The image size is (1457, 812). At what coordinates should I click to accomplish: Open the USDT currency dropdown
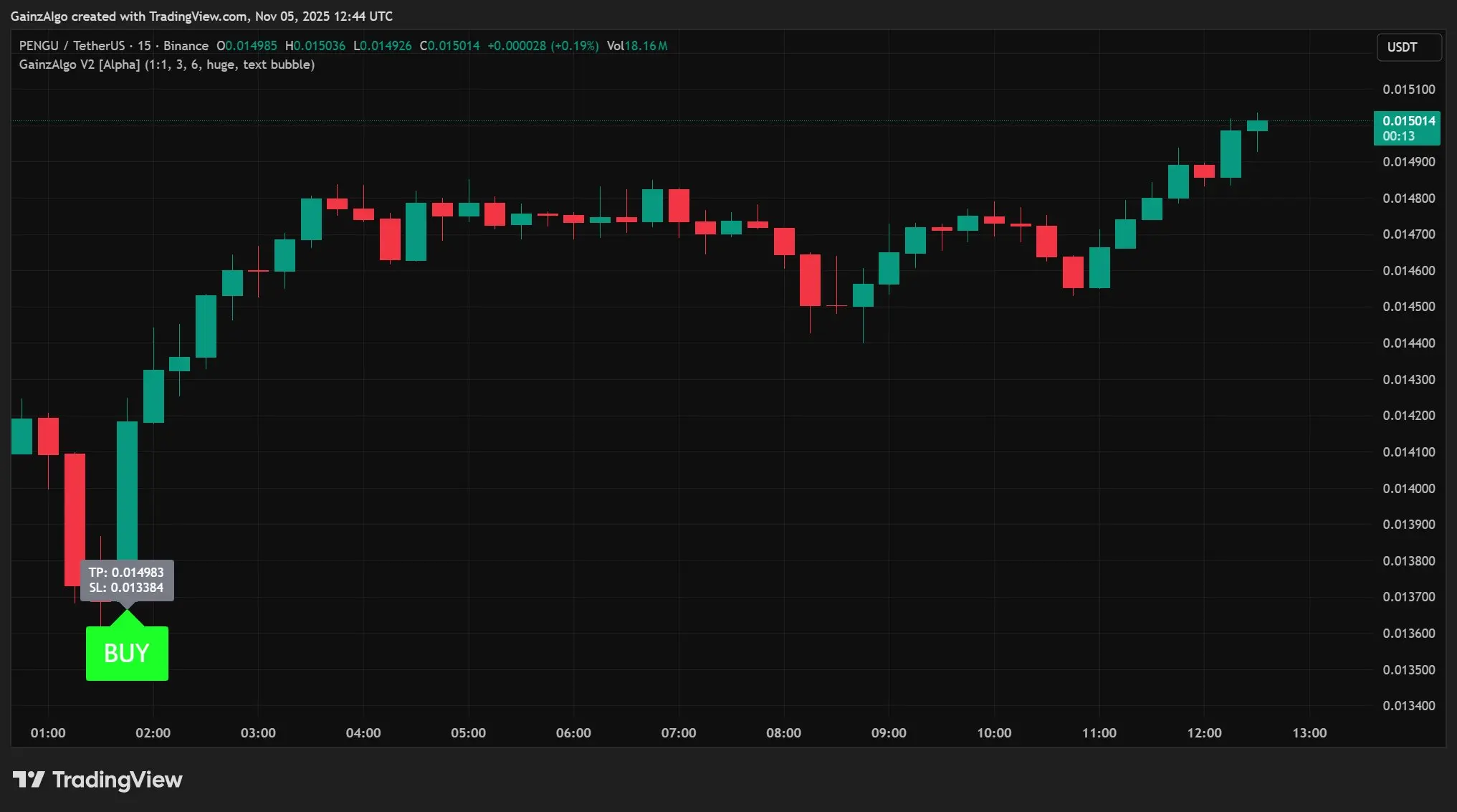(x=1408, y=47)
